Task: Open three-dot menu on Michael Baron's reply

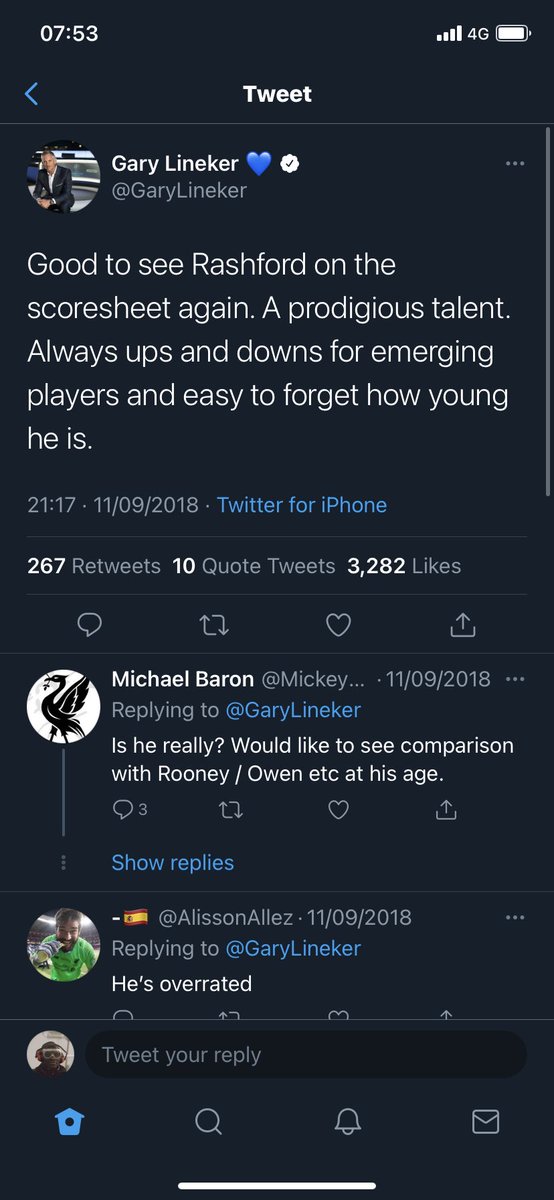Action: 515,679
